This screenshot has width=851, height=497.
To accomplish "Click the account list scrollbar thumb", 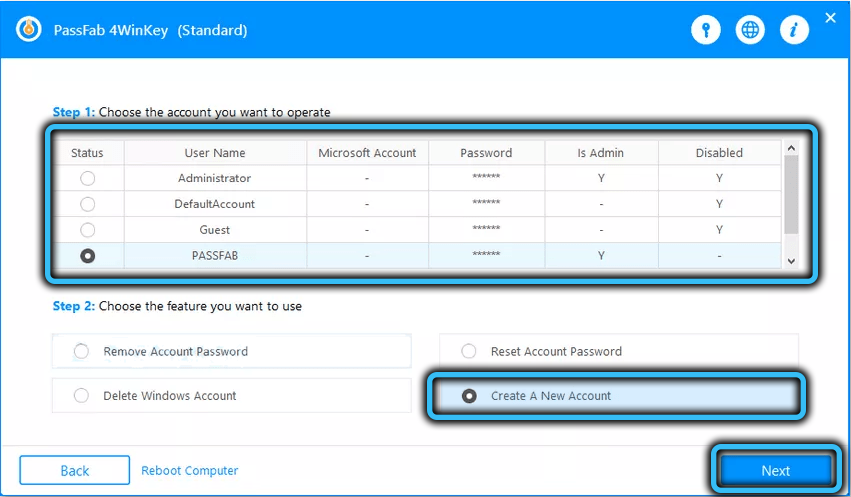I will pyautogui.click(x=792, y=195).
